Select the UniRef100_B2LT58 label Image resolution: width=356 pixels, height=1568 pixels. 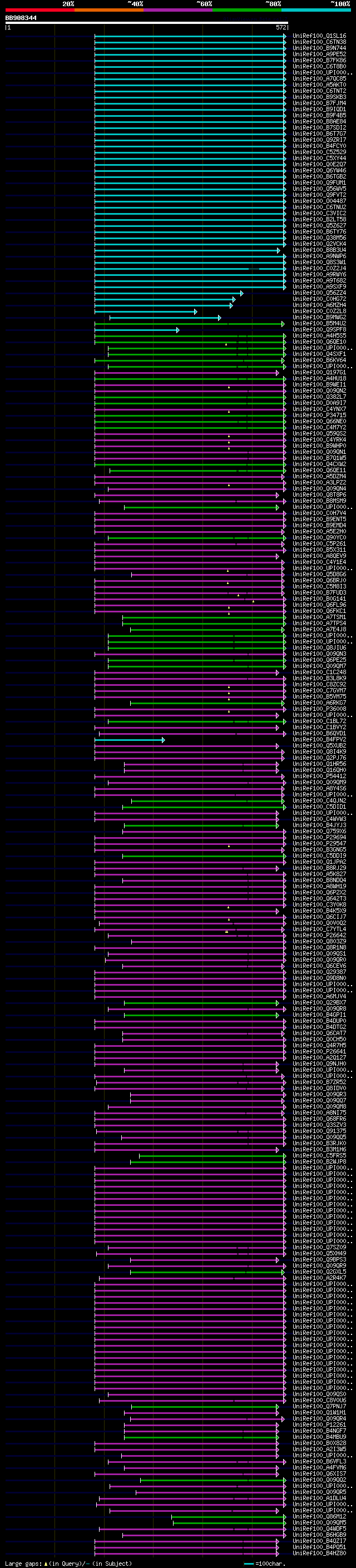tap(319, 220)
